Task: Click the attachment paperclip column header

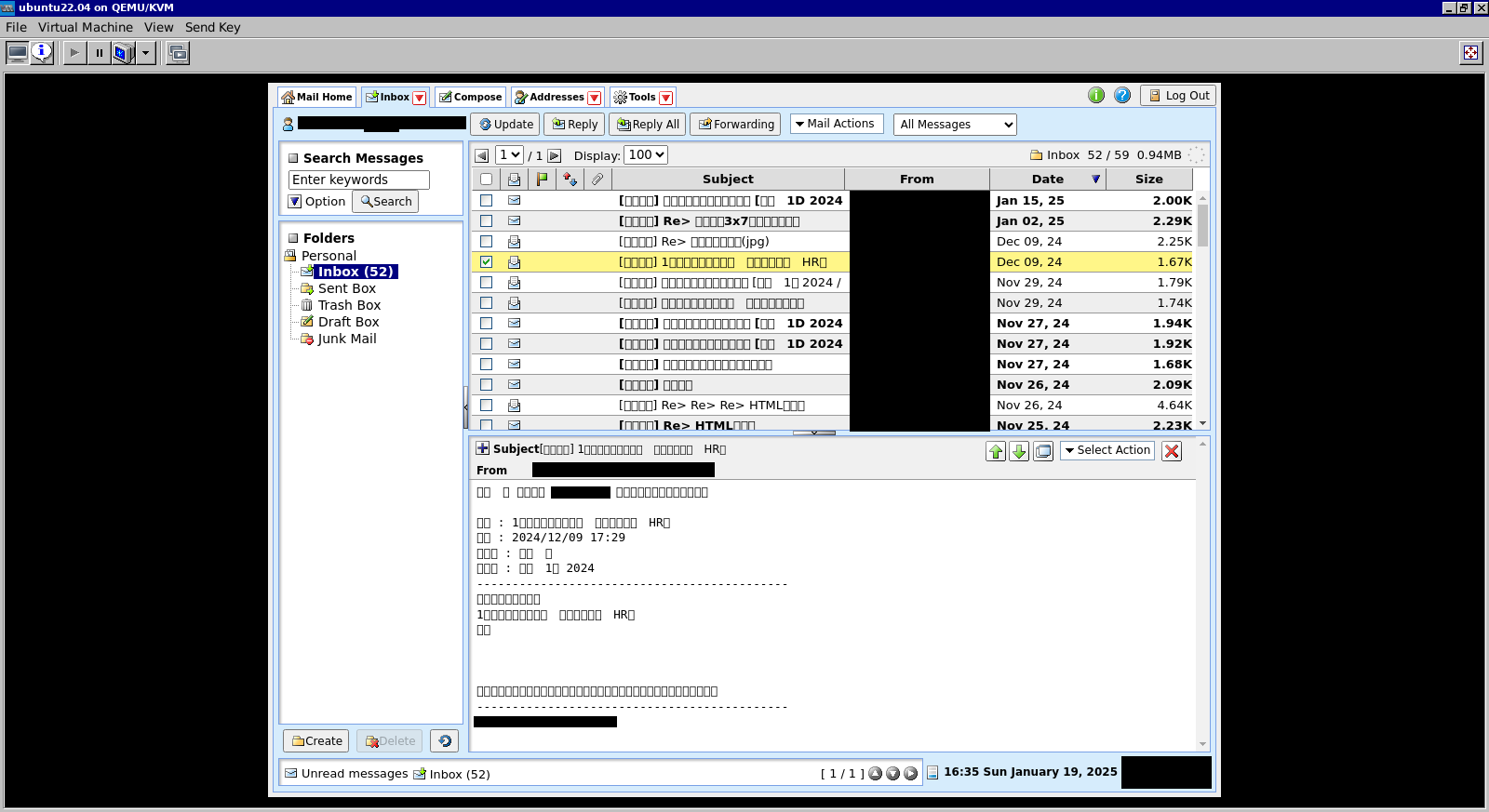Action: 597,180
